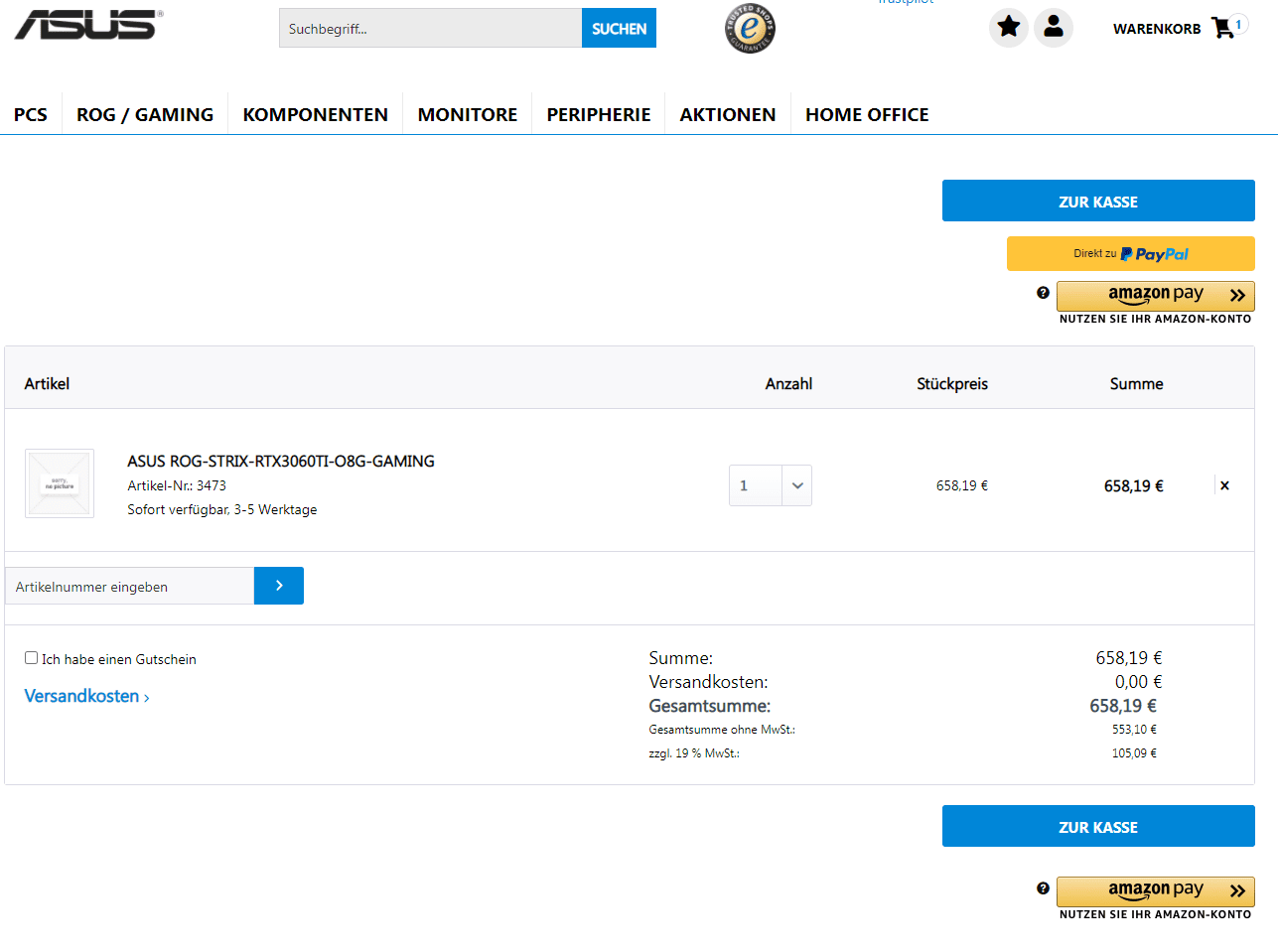Open the user account icon
Screen dimensions: 1278x952
[1054, 27]
